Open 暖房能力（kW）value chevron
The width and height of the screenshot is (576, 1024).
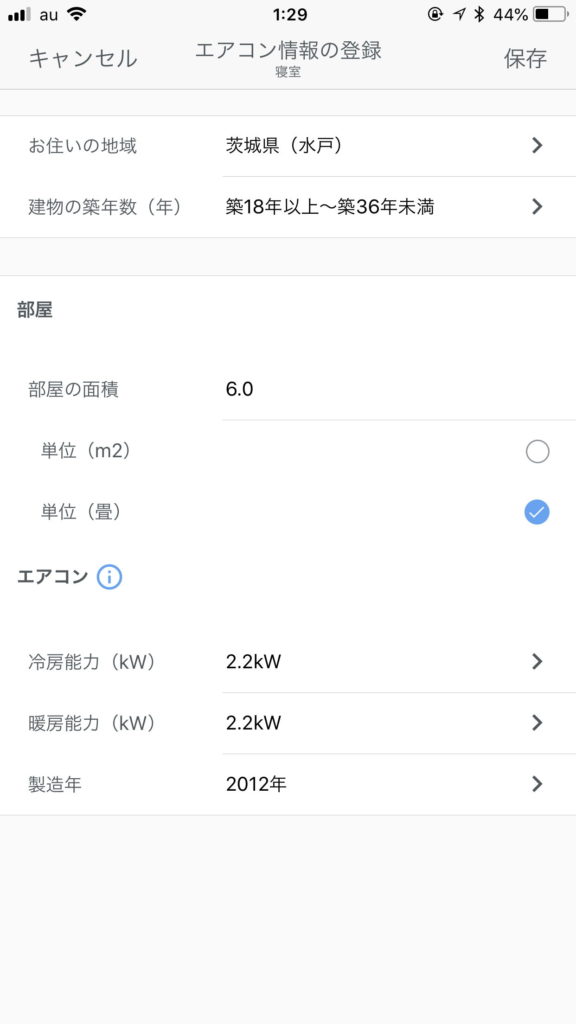point(537,723)
